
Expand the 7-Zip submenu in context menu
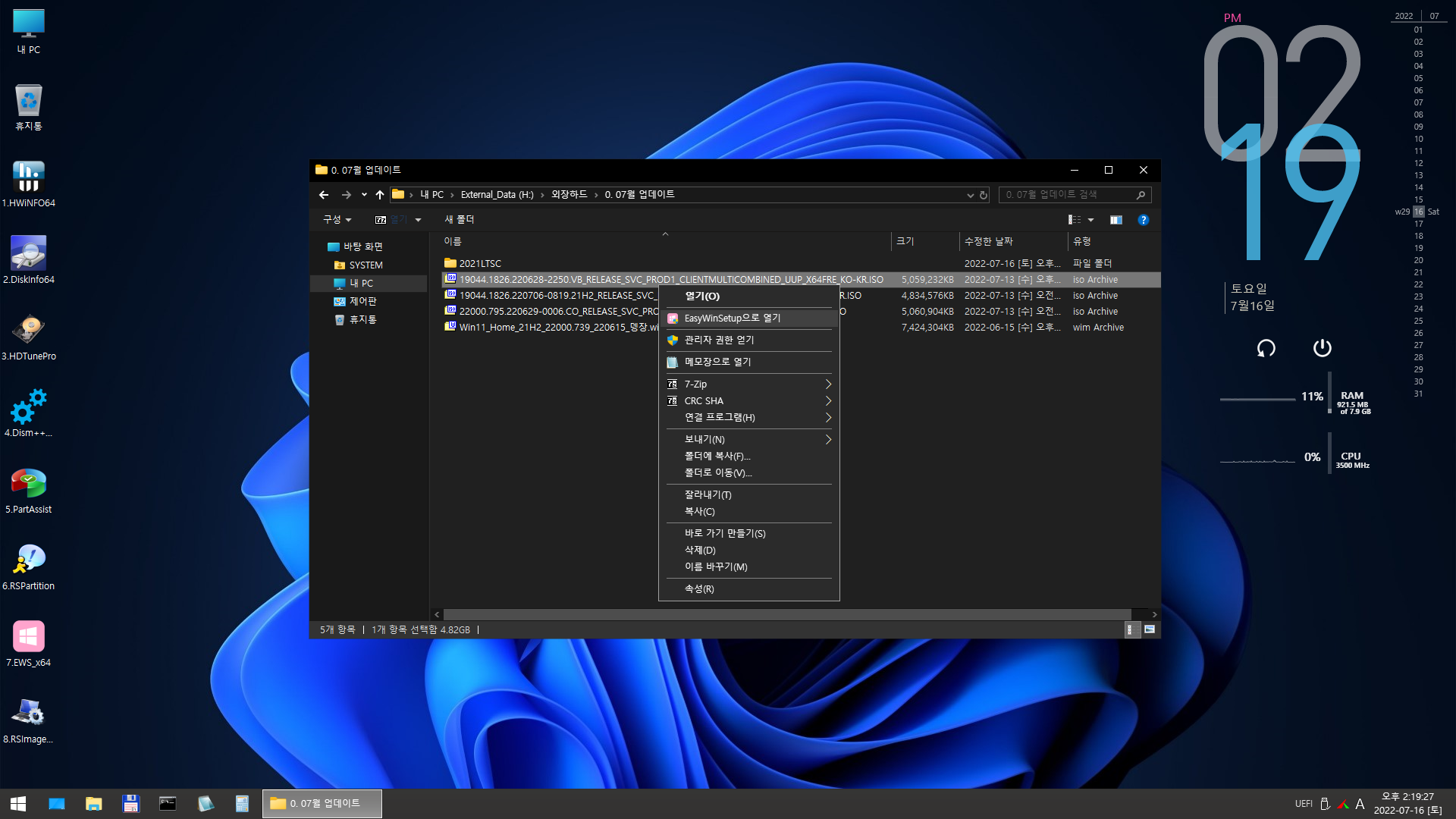[749, 384]
